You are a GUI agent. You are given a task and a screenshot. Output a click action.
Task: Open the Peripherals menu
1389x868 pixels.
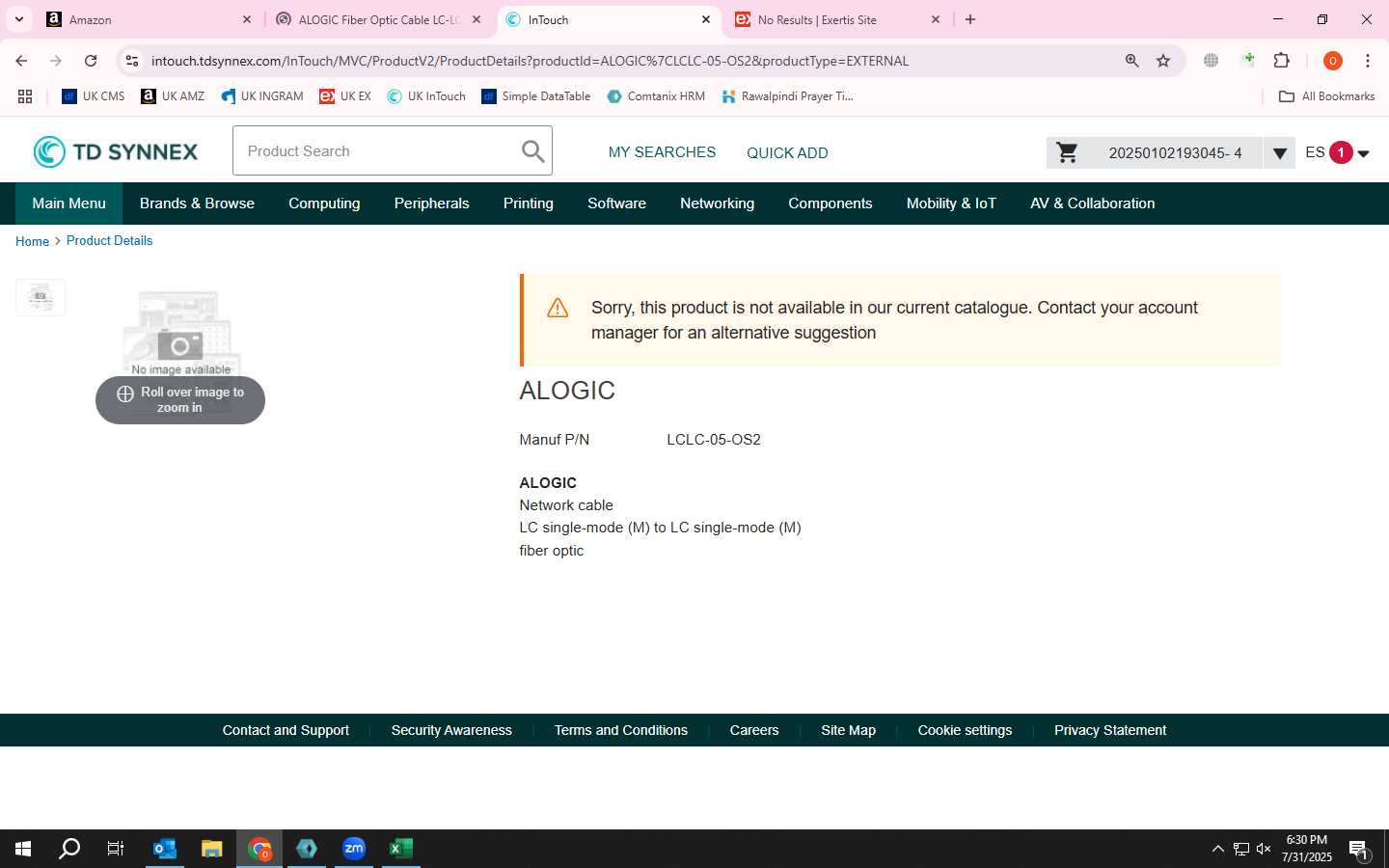(x=431, y=203)
